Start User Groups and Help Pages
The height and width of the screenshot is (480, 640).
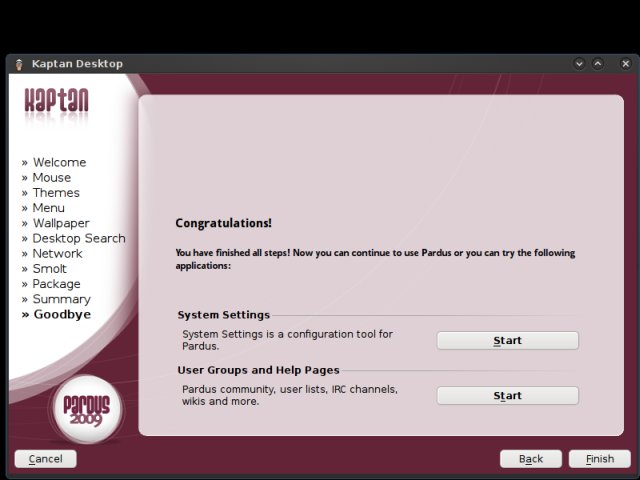coord(507,396)
